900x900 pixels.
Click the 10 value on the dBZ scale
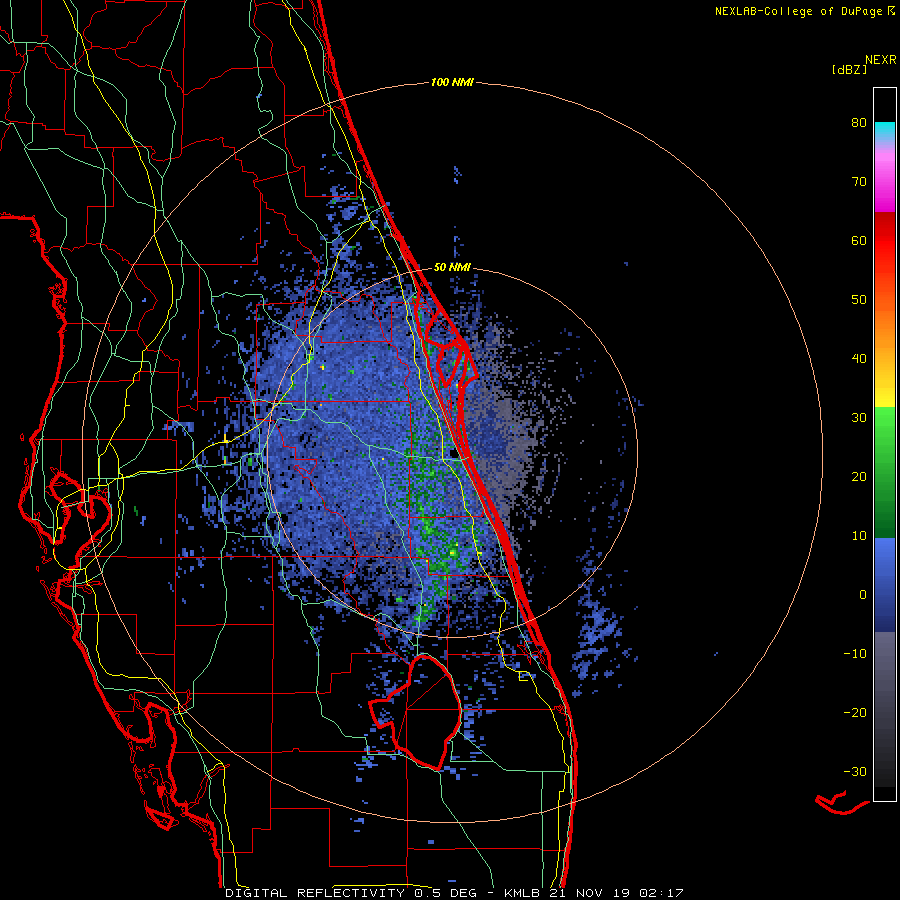pos(859,536)
